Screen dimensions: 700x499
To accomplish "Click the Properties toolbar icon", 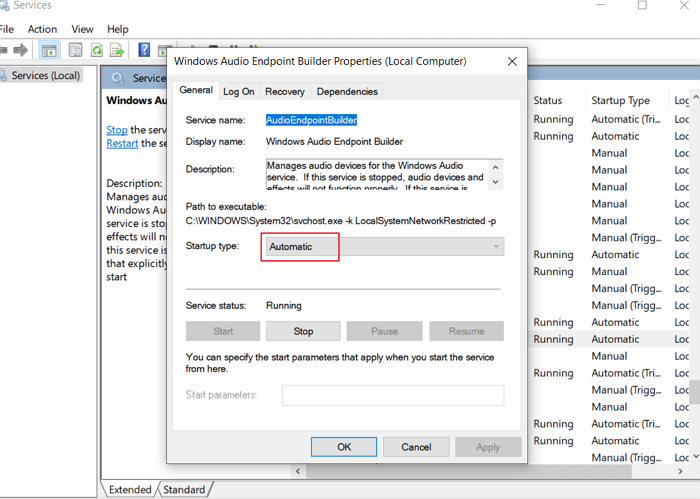I will point(75,50).
